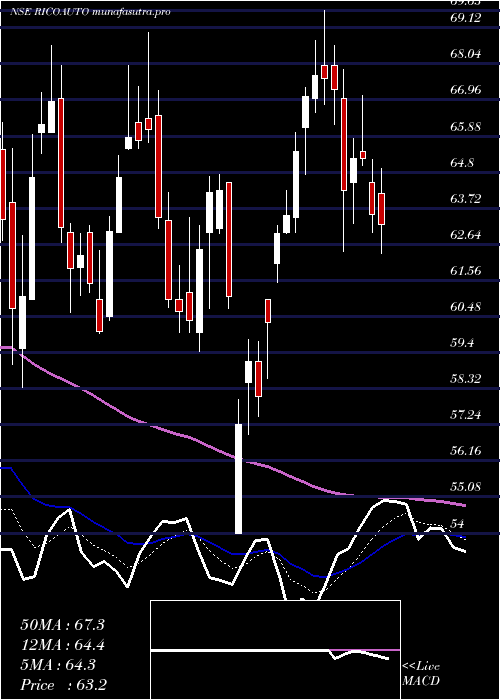
Task: Select the 59.4 price axis label
Action: pyautogui.click(x=462, y=343)
